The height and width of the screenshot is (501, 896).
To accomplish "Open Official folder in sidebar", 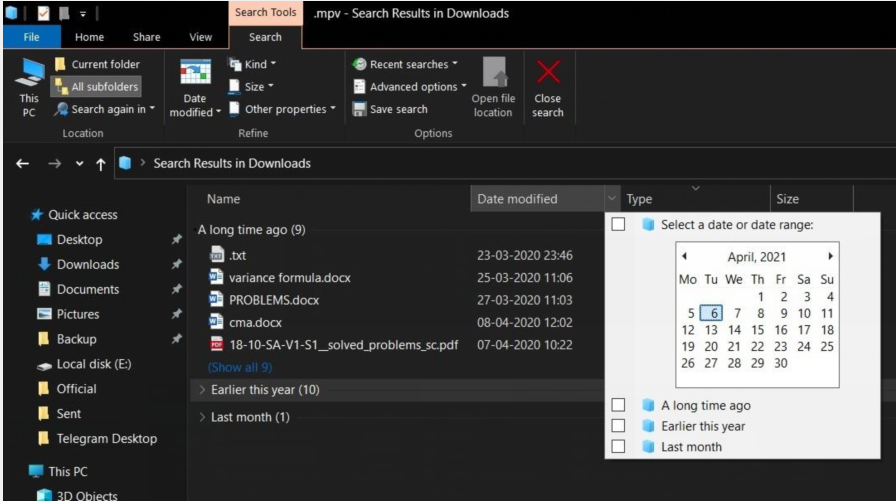I will click(67, 388).
